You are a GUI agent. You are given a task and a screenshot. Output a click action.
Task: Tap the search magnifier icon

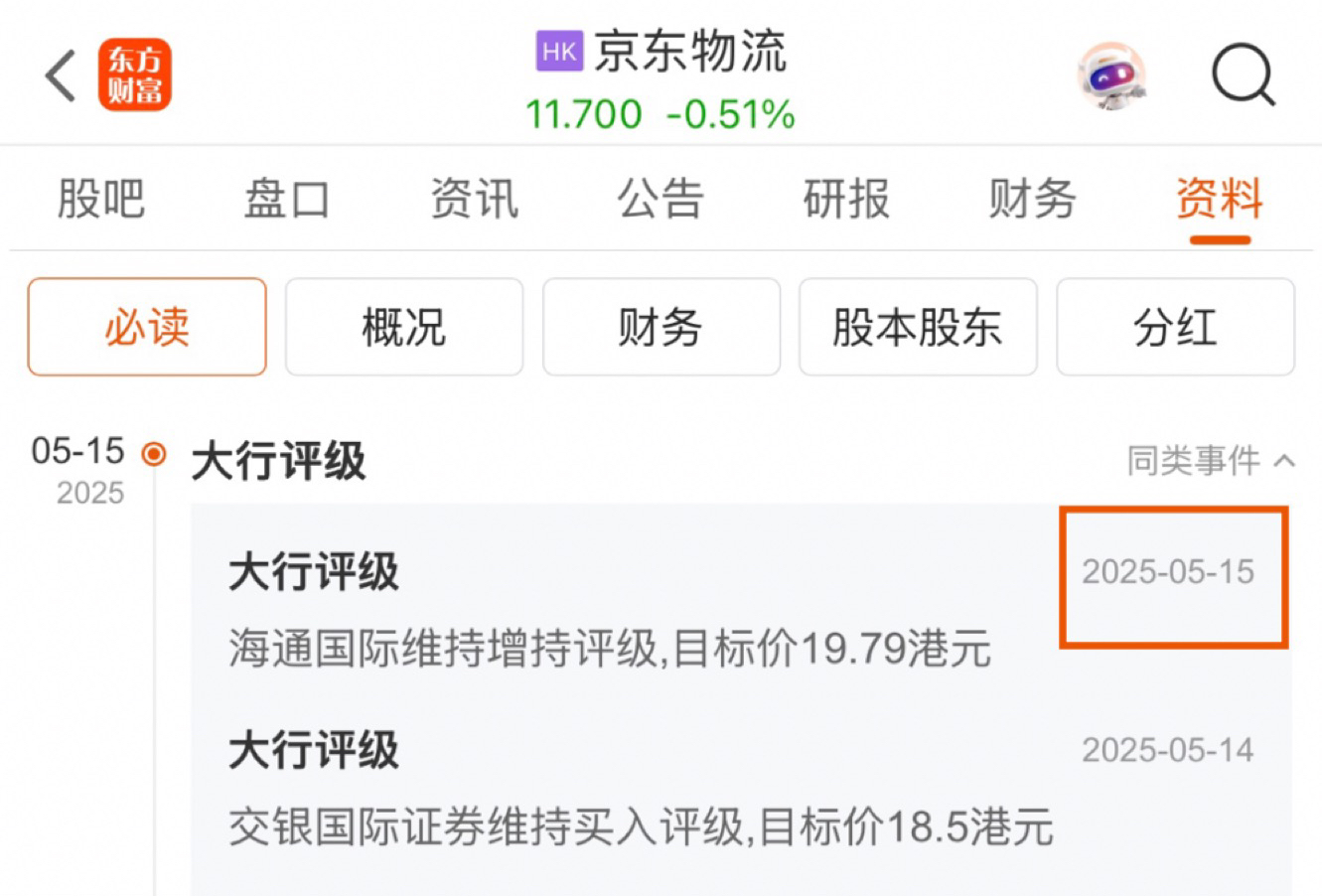tap(1243, 75)
